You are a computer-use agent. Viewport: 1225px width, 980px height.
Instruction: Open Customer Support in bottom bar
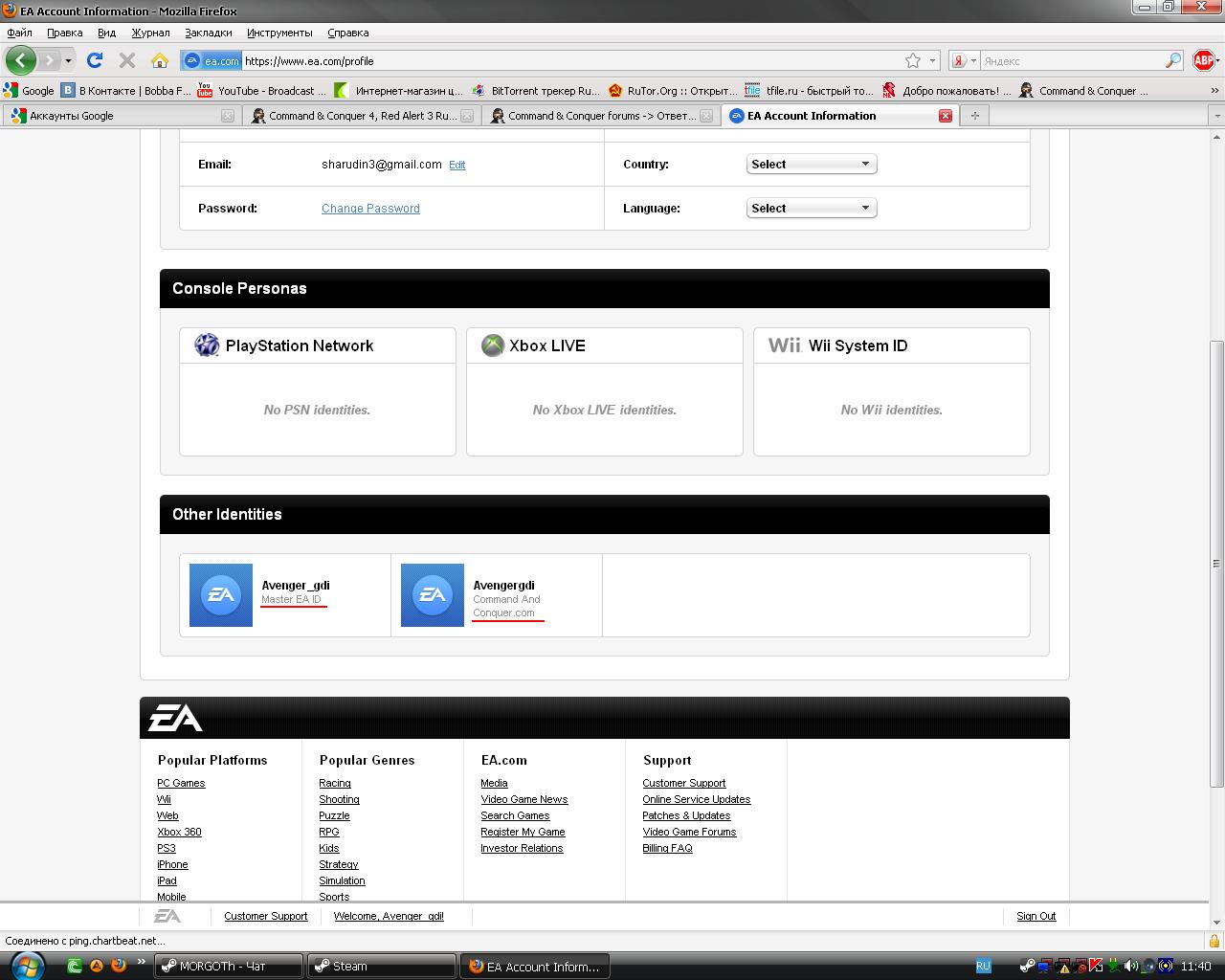click(266, 916)
